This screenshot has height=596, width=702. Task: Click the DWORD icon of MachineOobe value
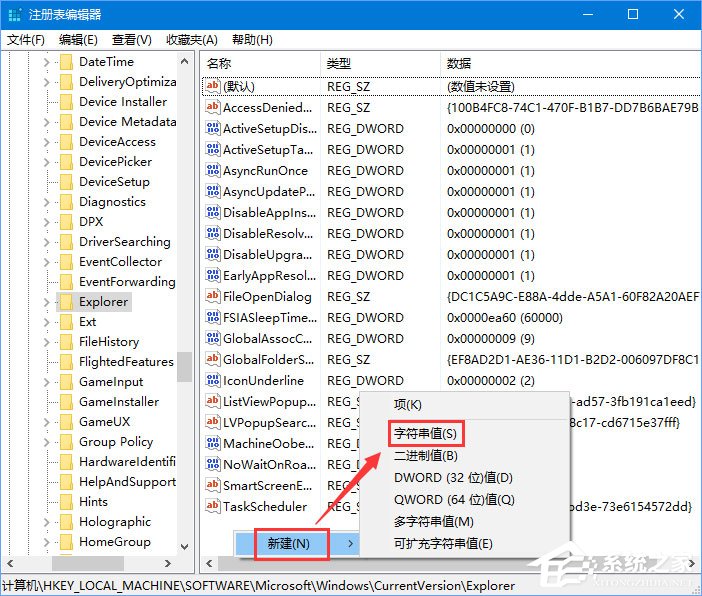212,443
